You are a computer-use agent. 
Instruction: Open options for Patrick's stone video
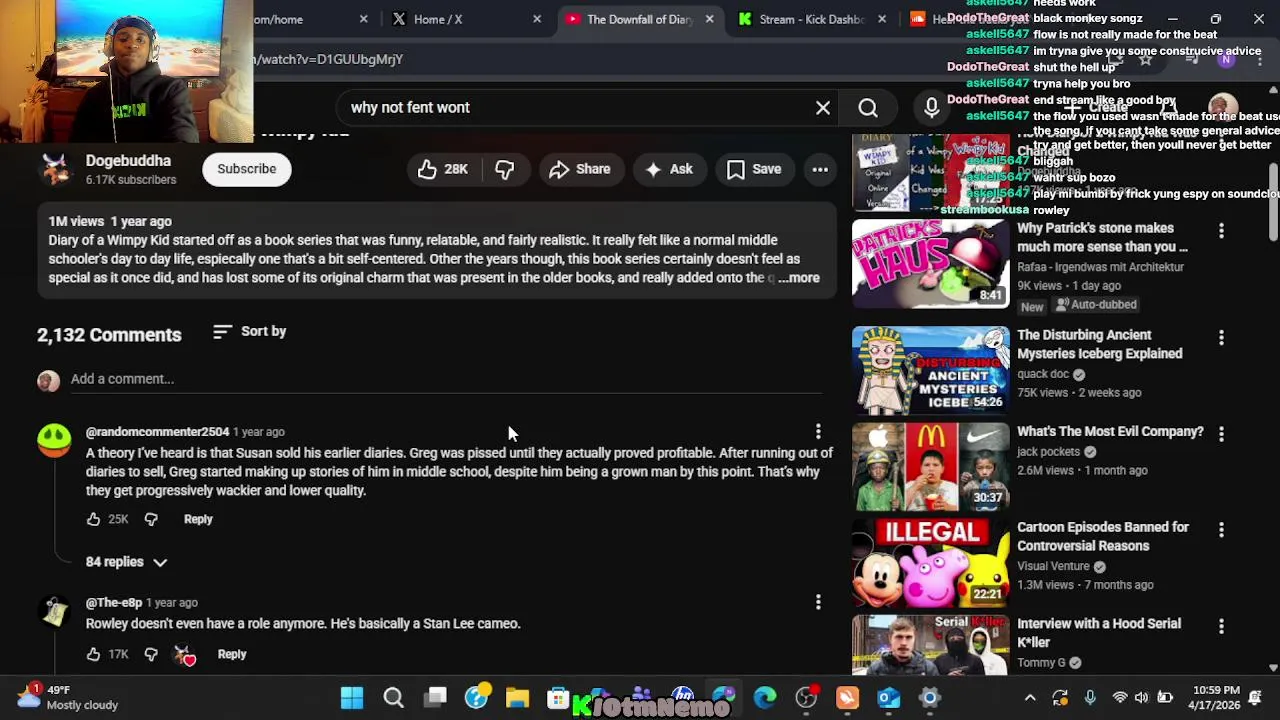click(1221, 231)
